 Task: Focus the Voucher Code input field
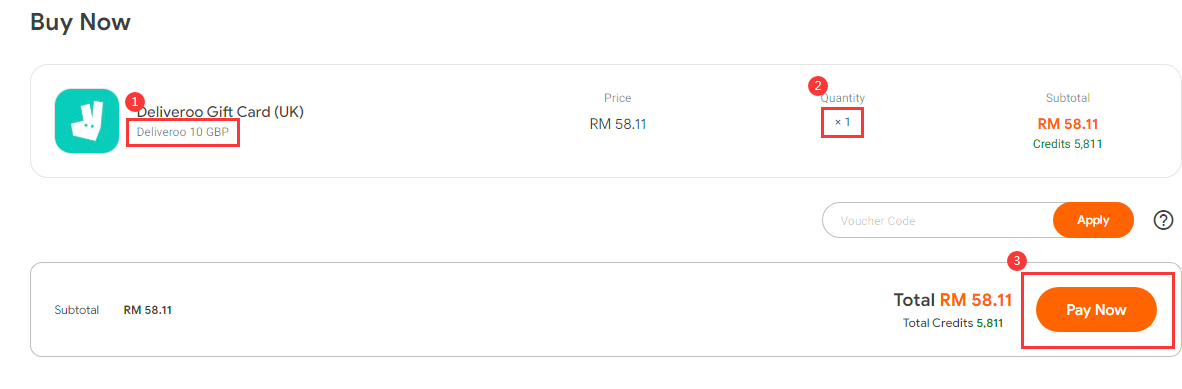(x=938, y=220)
